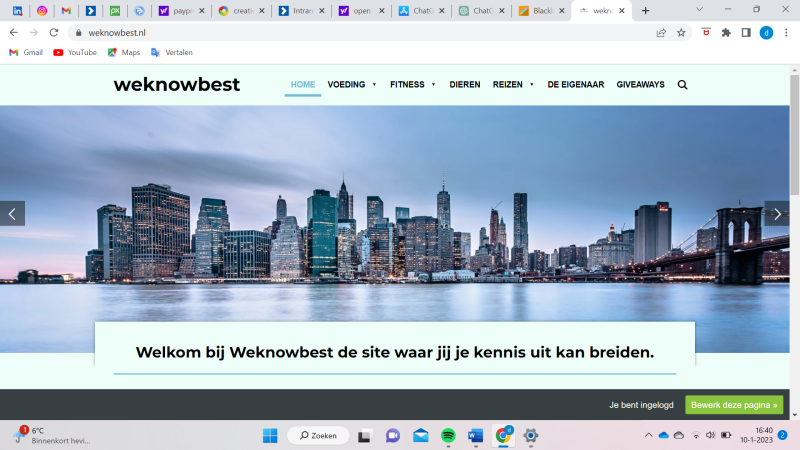Open the Gmail pinned tab
Screen dimensions: 800x450
[66, 10]
